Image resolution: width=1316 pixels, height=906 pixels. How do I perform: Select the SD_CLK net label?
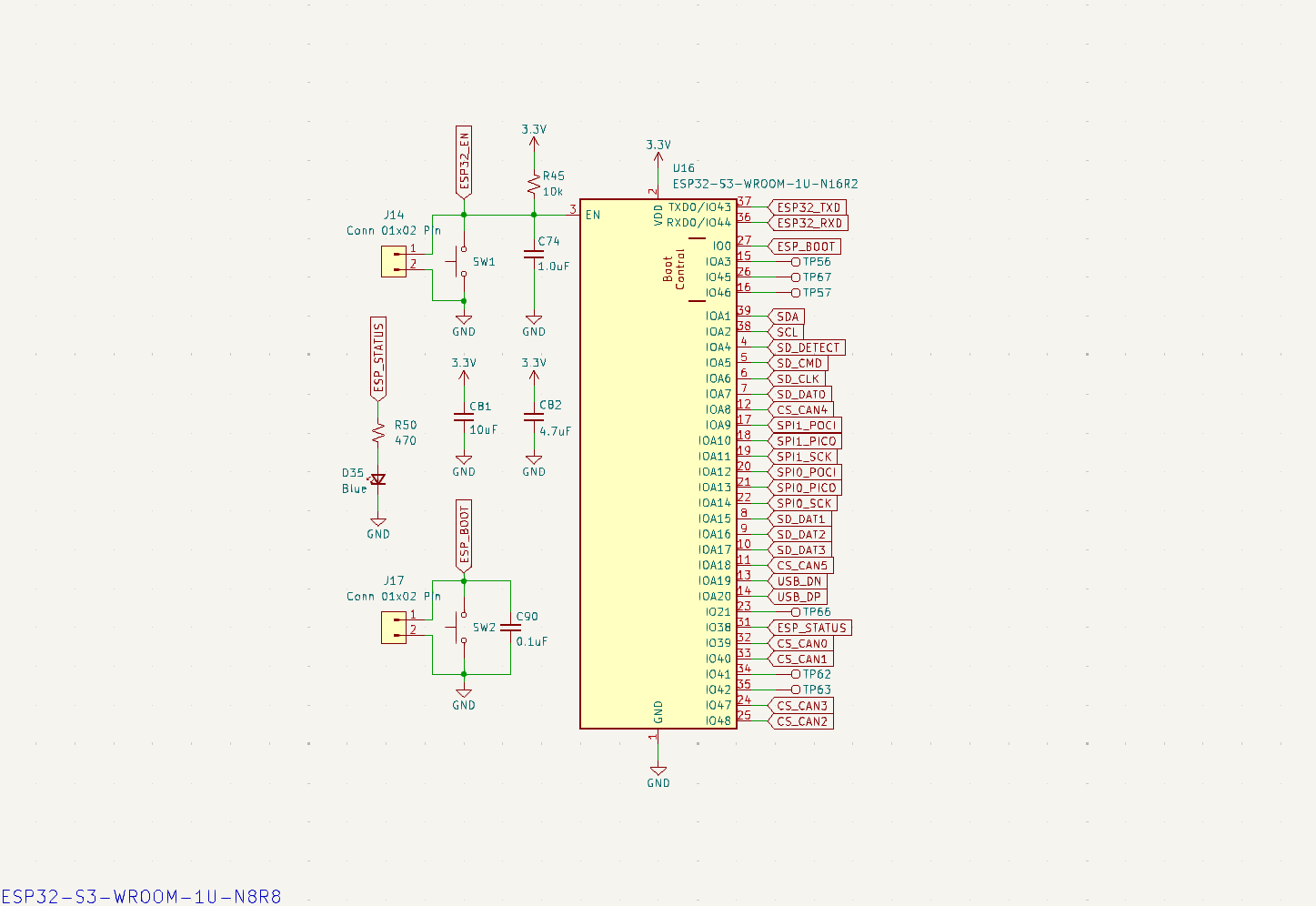pos(797,378)
